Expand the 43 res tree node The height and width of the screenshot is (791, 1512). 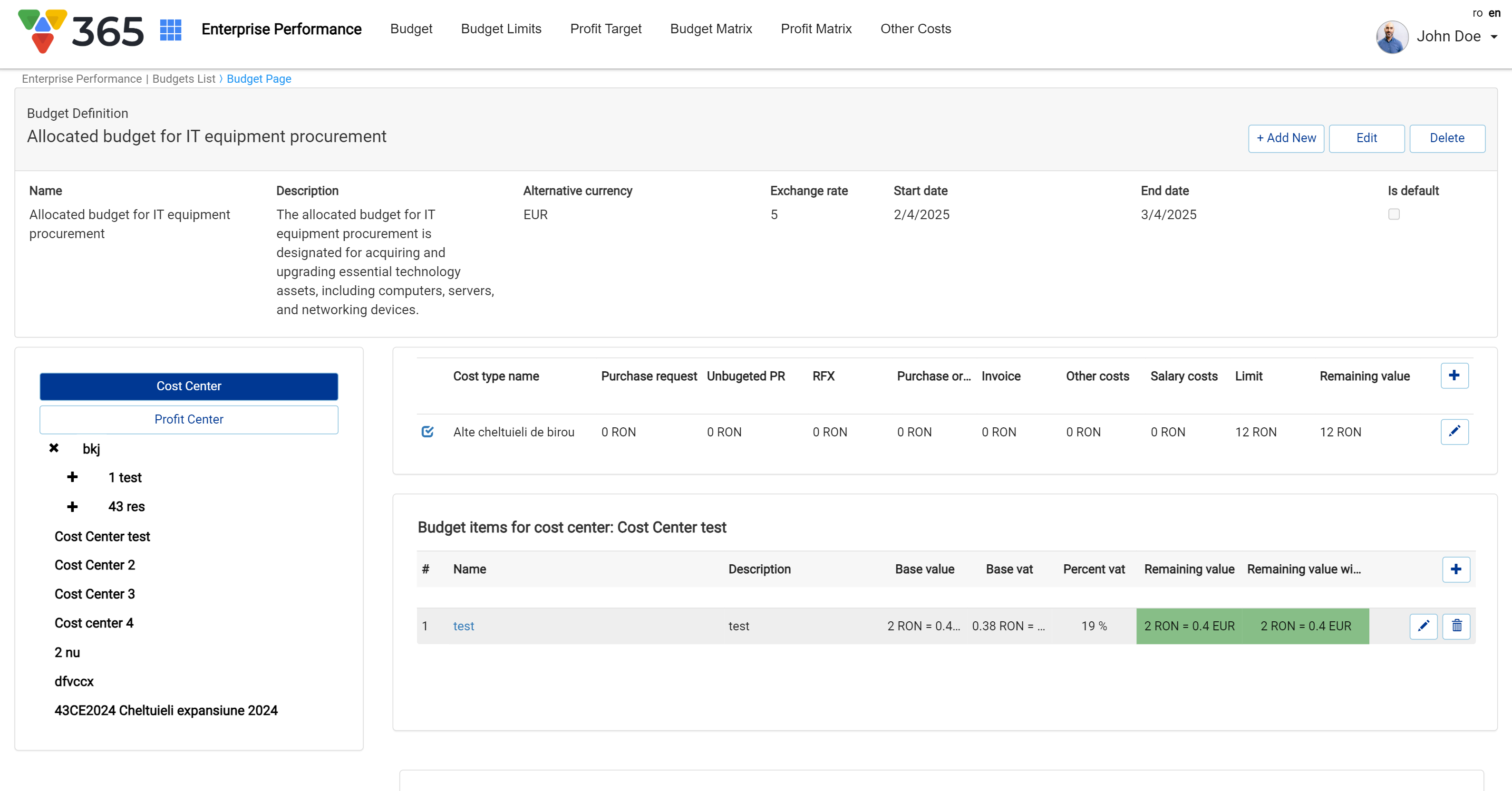72,506
